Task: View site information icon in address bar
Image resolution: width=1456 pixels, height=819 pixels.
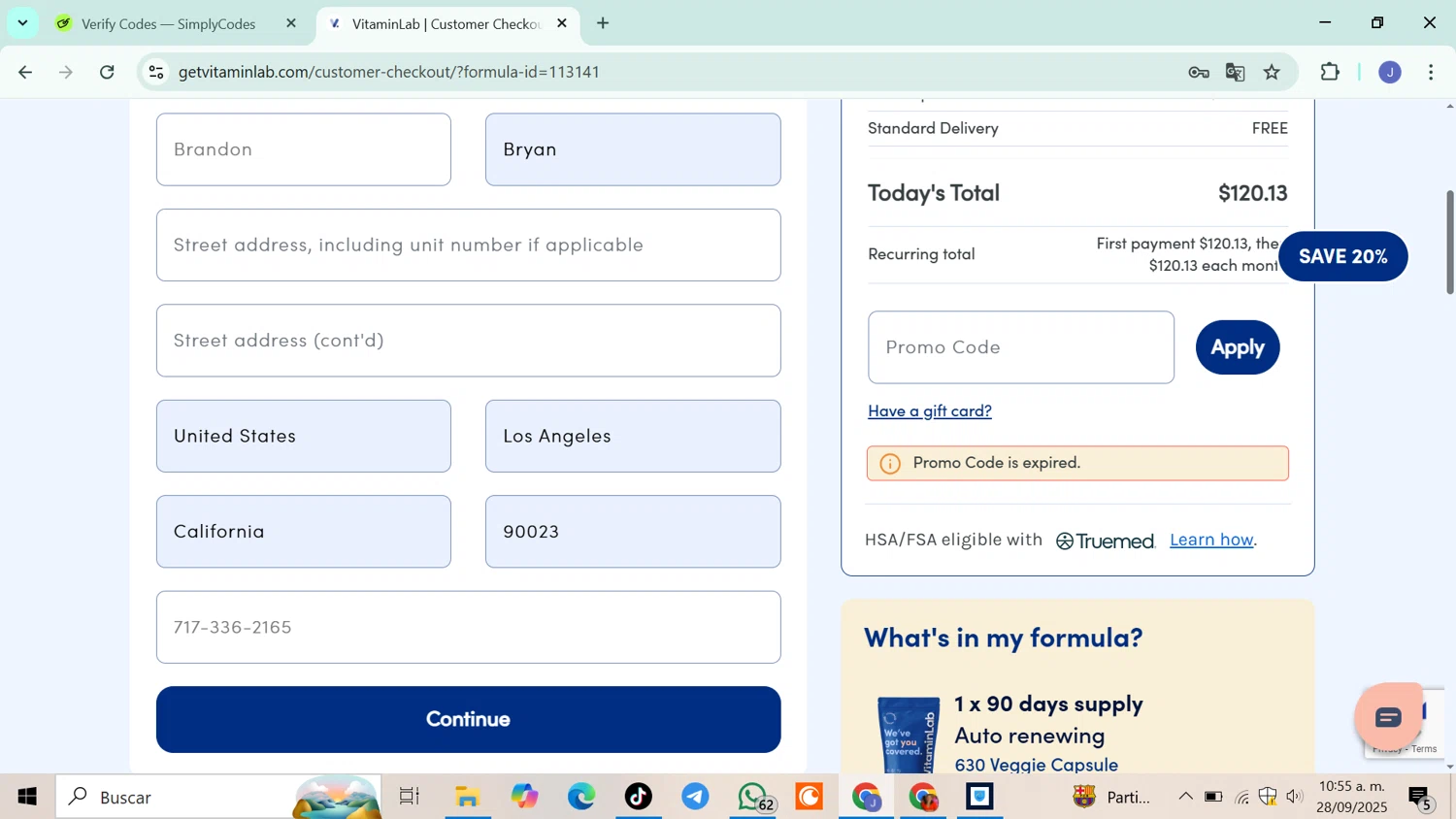Action: click(157, 72)
